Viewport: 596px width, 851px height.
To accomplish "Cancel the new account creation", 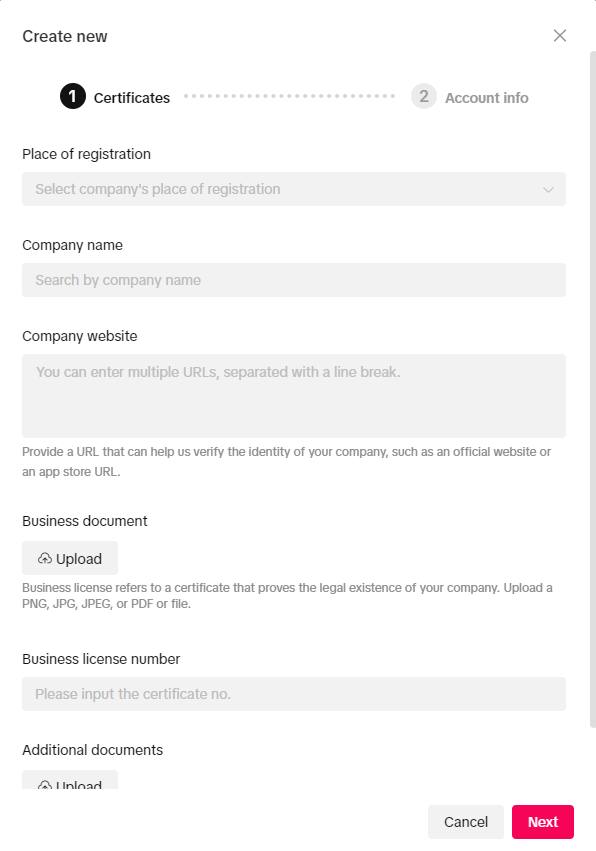I will click(466, 822).
